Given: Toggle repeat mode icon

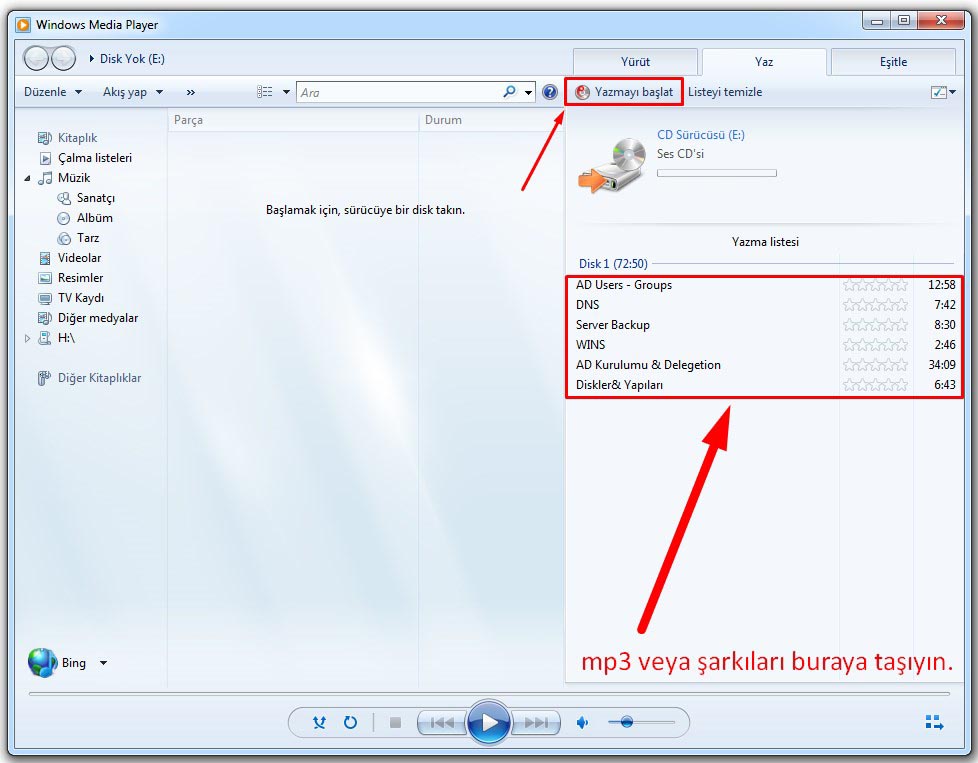Looking at the screenshot, I should click(x=350, y=722).
